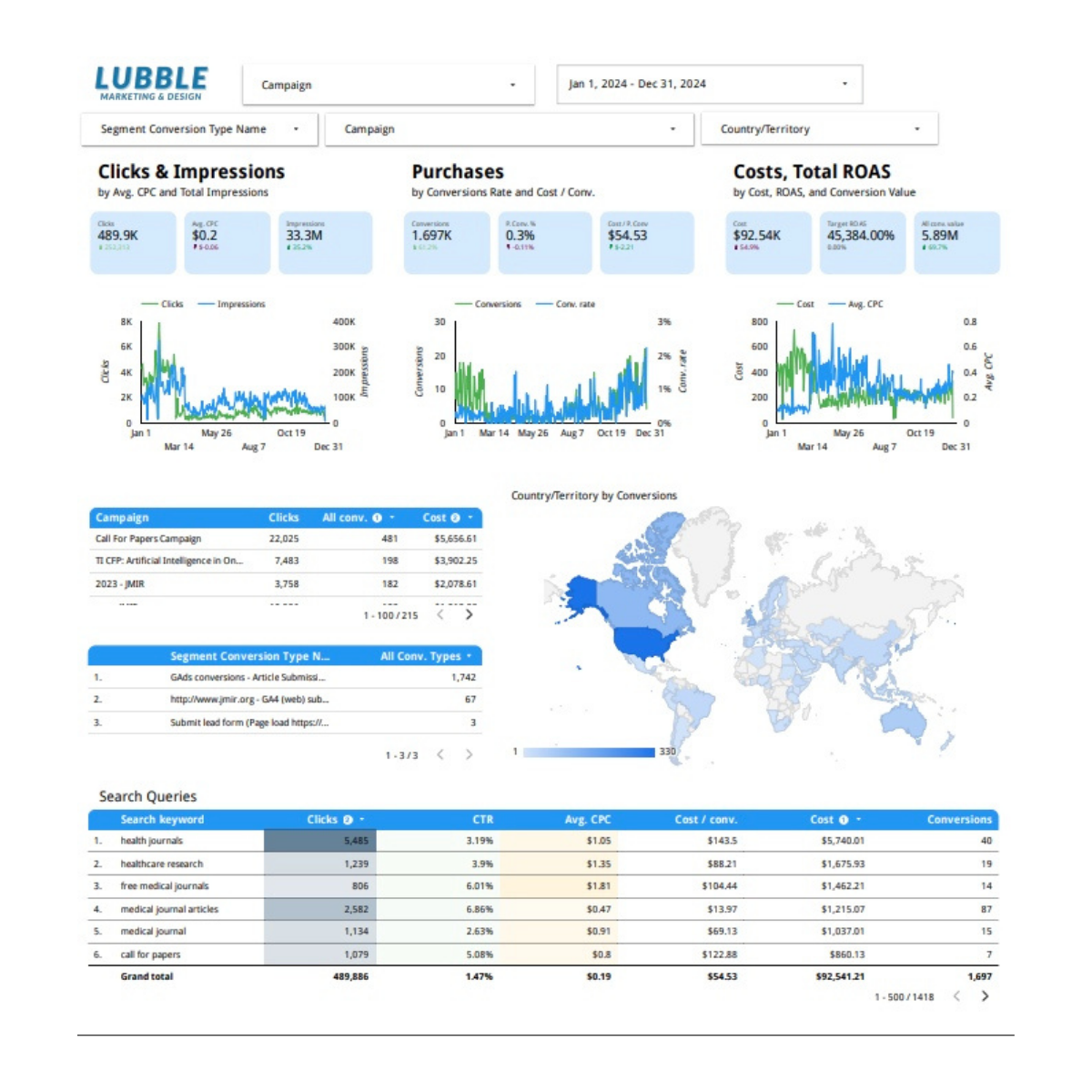Go to next page of Search Queries table
Image resolution: width=1092 pixels, height=1092 pixels.
[x=986, y=996]
